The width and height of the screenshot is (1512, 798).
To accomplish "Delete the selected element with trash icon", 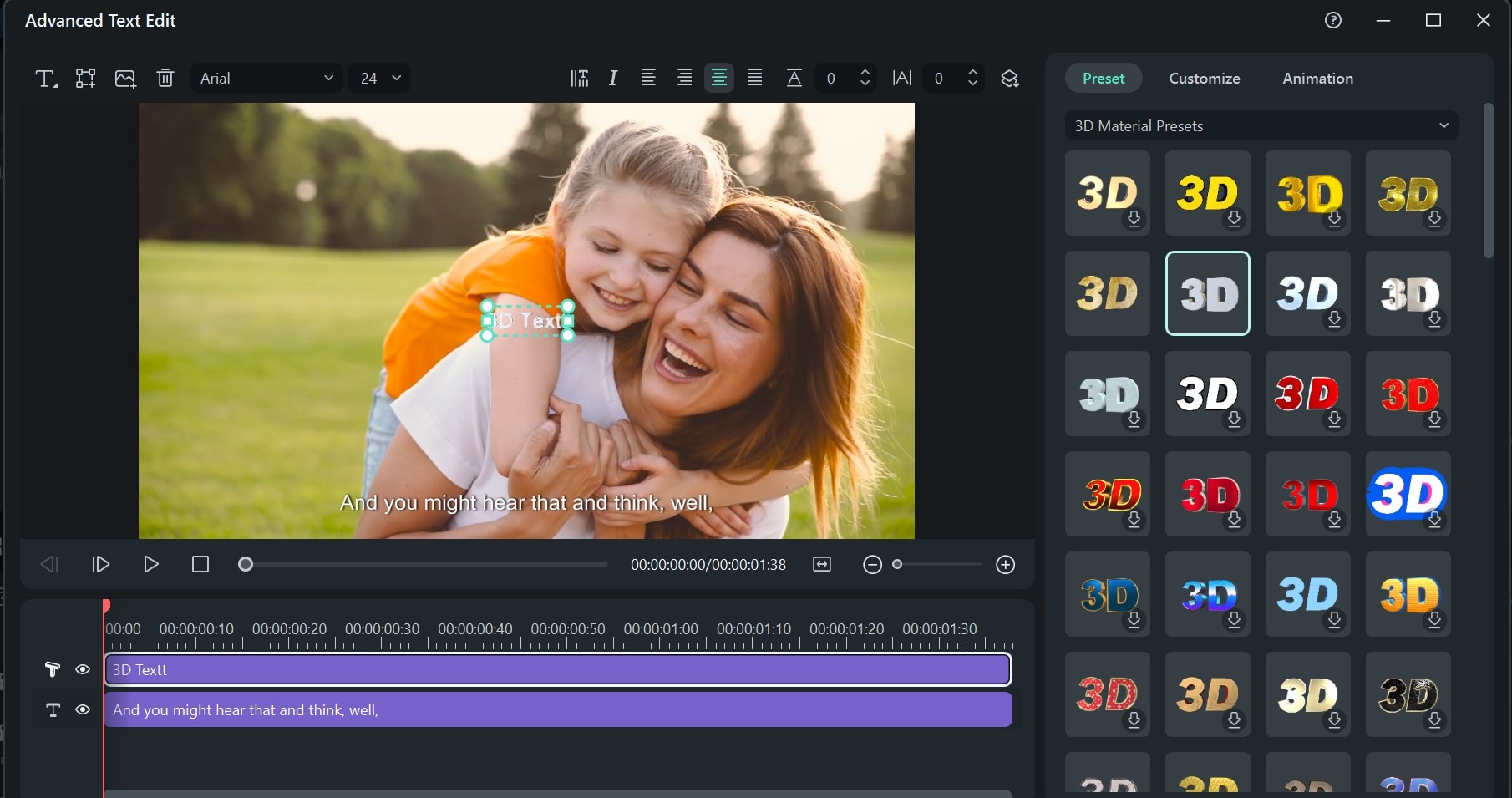I will tap(165, 79).
